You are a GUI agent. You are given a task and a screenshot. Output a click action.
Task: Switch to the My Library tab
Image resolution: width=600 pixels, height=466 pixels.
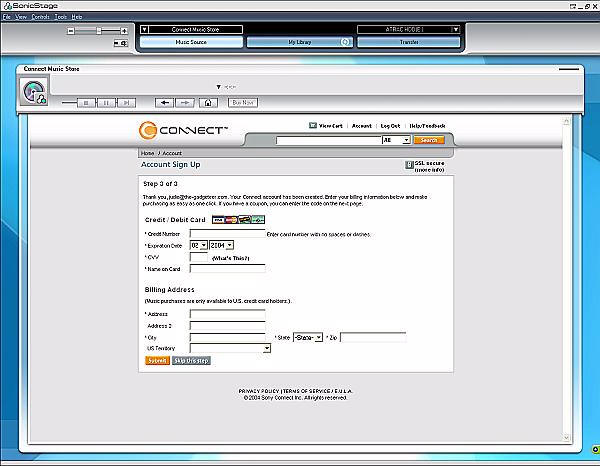(x=299, y=42)
